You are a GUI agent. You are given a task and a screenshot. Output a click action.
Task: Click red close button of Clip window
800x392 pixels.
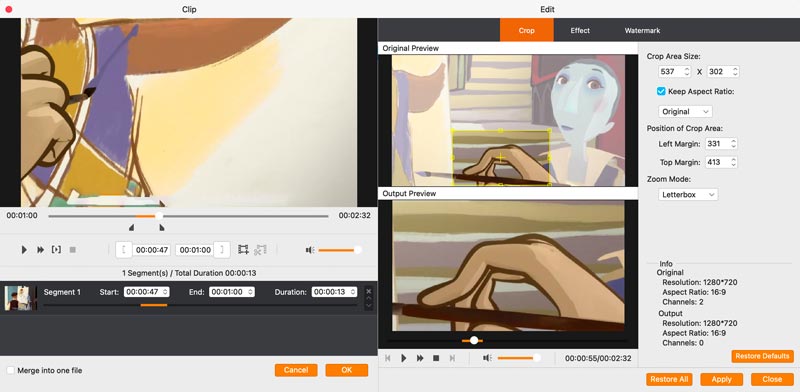pyautogui.click(x=9, y=9)
